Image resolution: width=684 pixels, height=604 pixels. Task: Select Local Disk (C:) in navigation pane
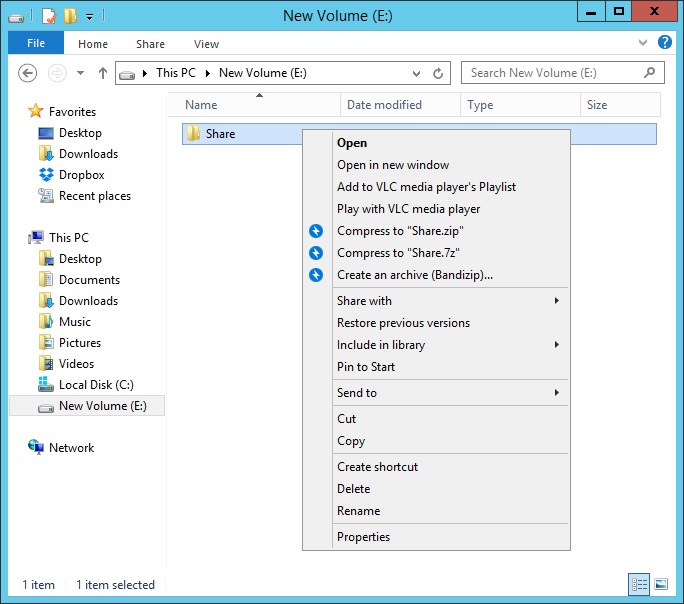coord(96,385)
